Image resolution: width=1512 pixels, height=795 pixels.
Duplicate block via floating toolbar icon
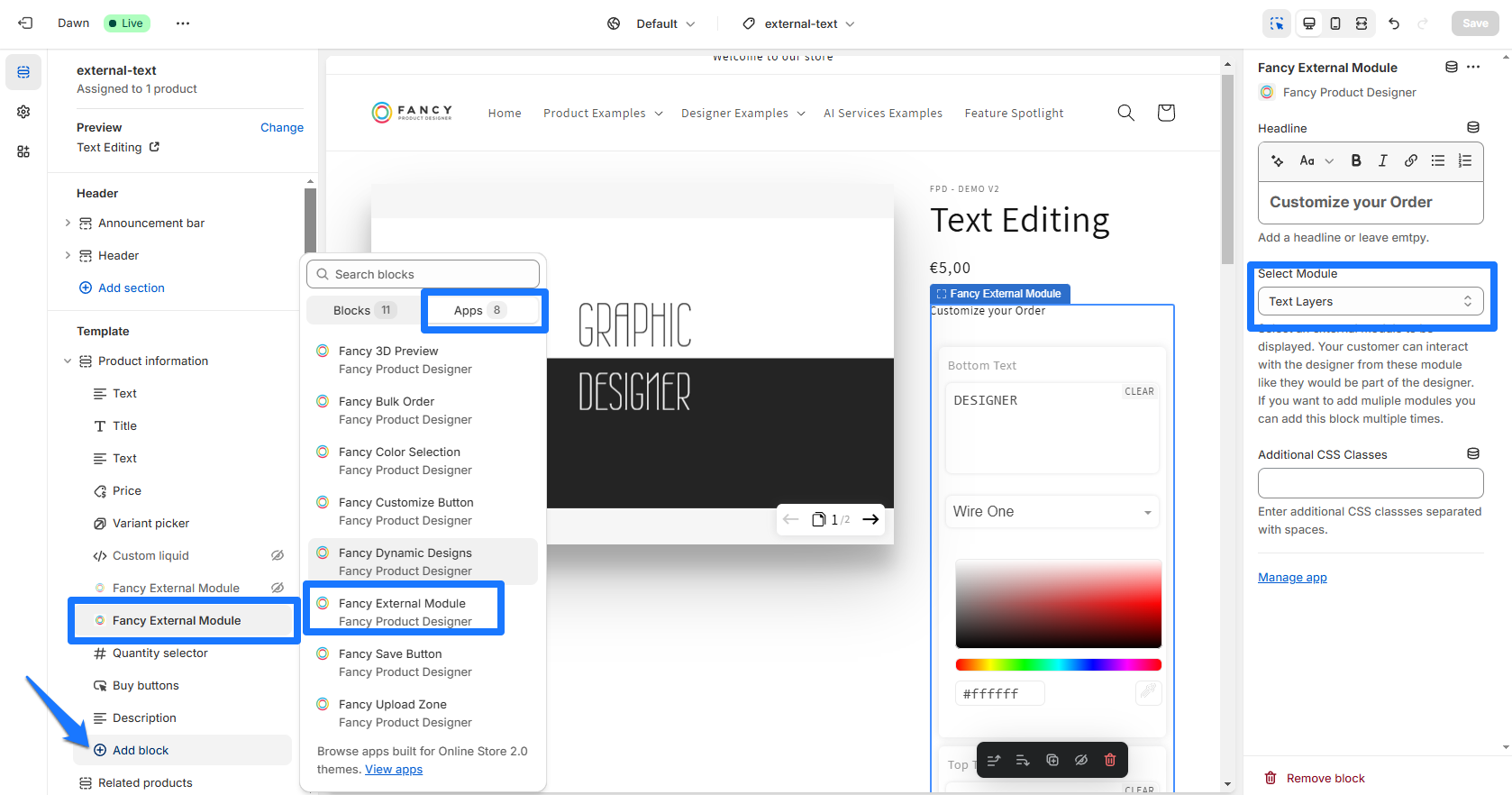(x=1052, y=760)
